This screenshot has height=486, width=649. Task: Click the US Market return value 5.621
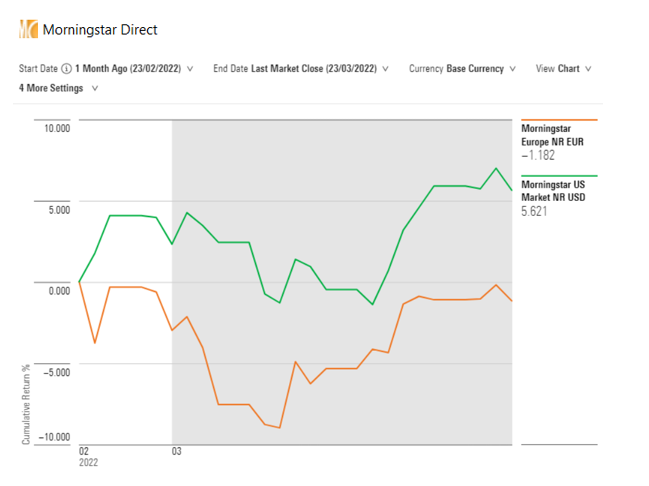click(535, 211)
